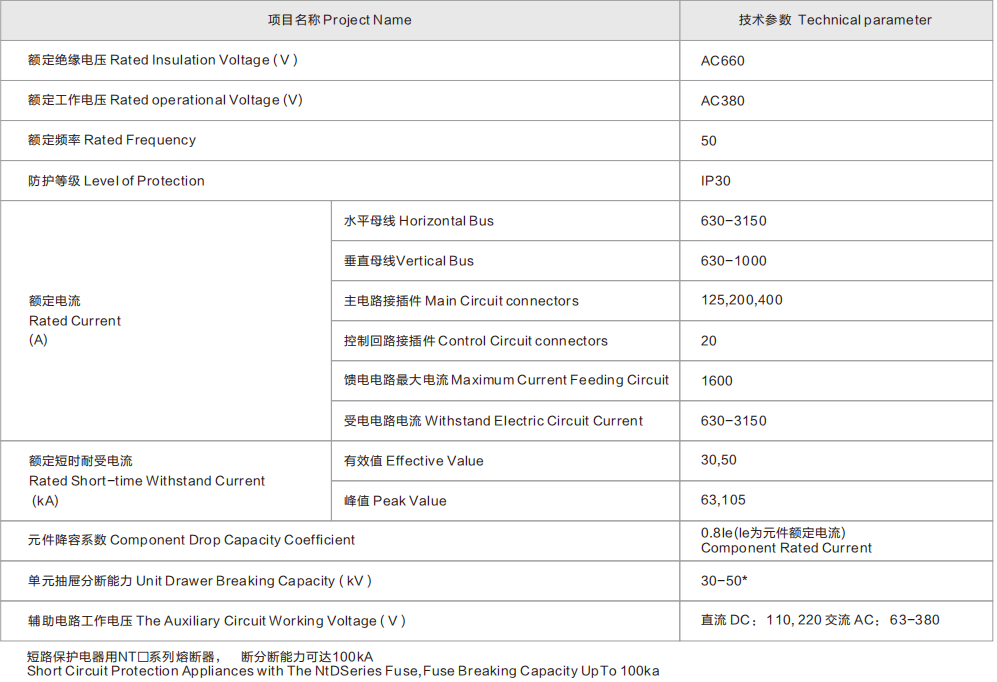
Task: Click the IP30 protection level value
Action: [716, 181]
